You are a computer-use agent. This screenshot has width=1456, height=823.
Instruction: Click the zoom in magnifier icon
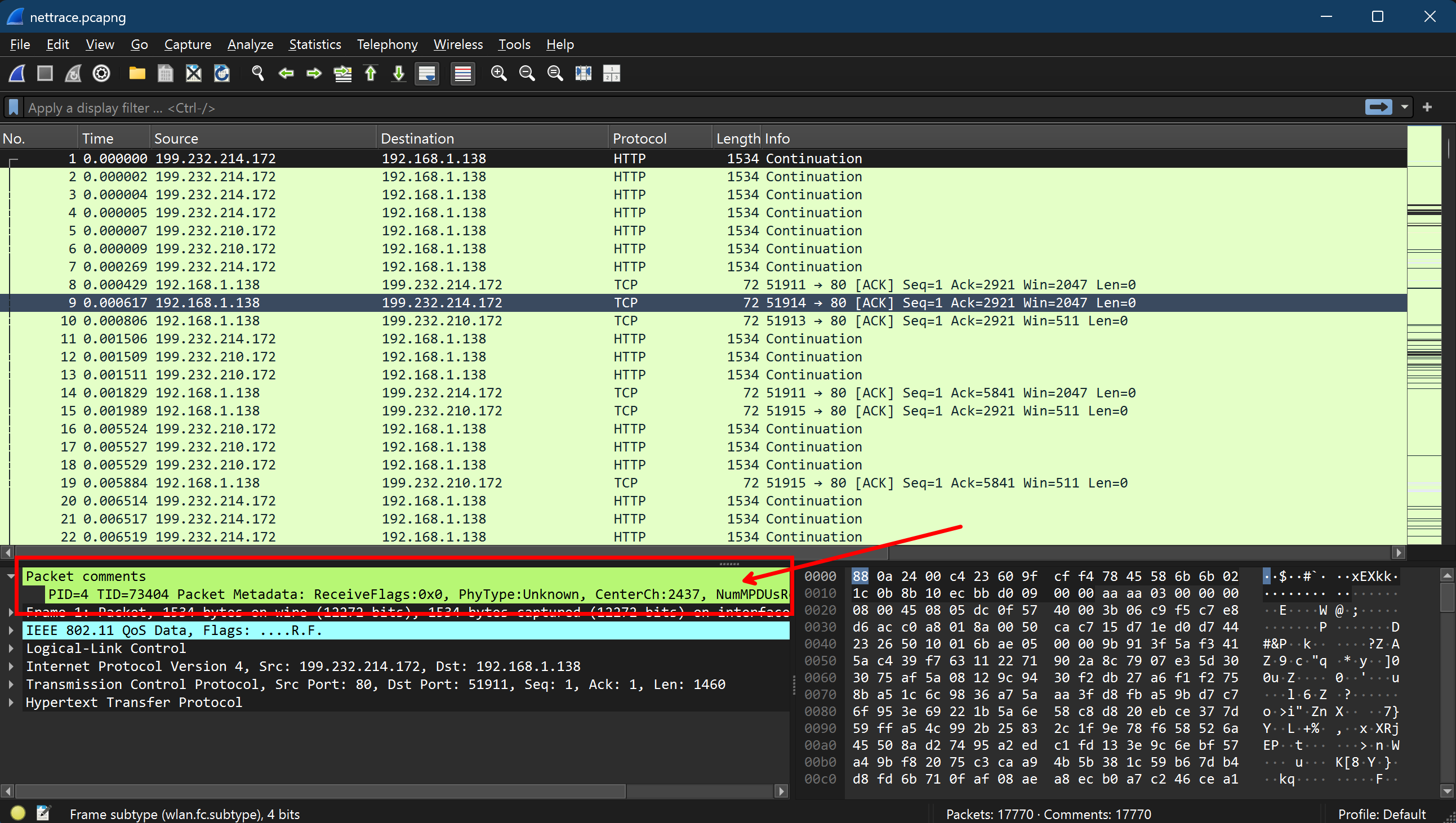coord(498,74)
